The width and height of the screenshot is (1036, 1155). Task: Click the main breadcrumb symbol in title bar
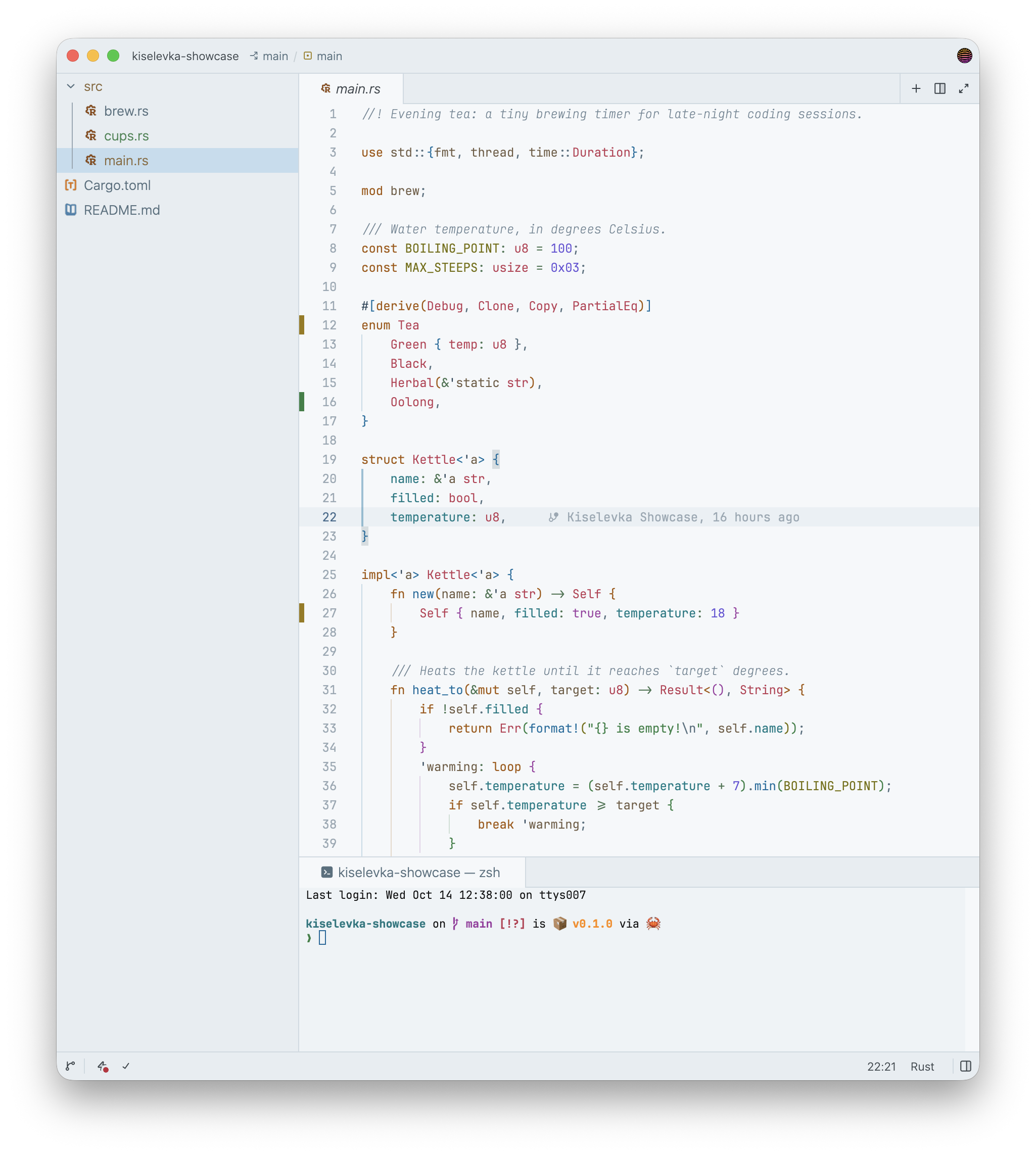[323, 56]
